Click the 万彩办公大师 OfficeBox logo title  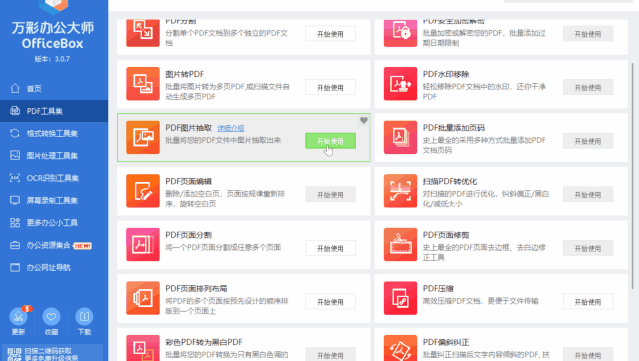pos(53,35)
